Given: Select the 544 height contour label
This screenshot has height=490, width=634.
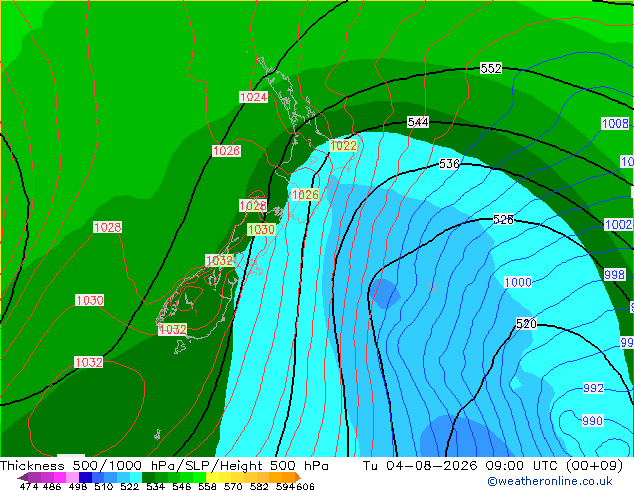Looking at the screenshot, I should (x=418, y=122).
